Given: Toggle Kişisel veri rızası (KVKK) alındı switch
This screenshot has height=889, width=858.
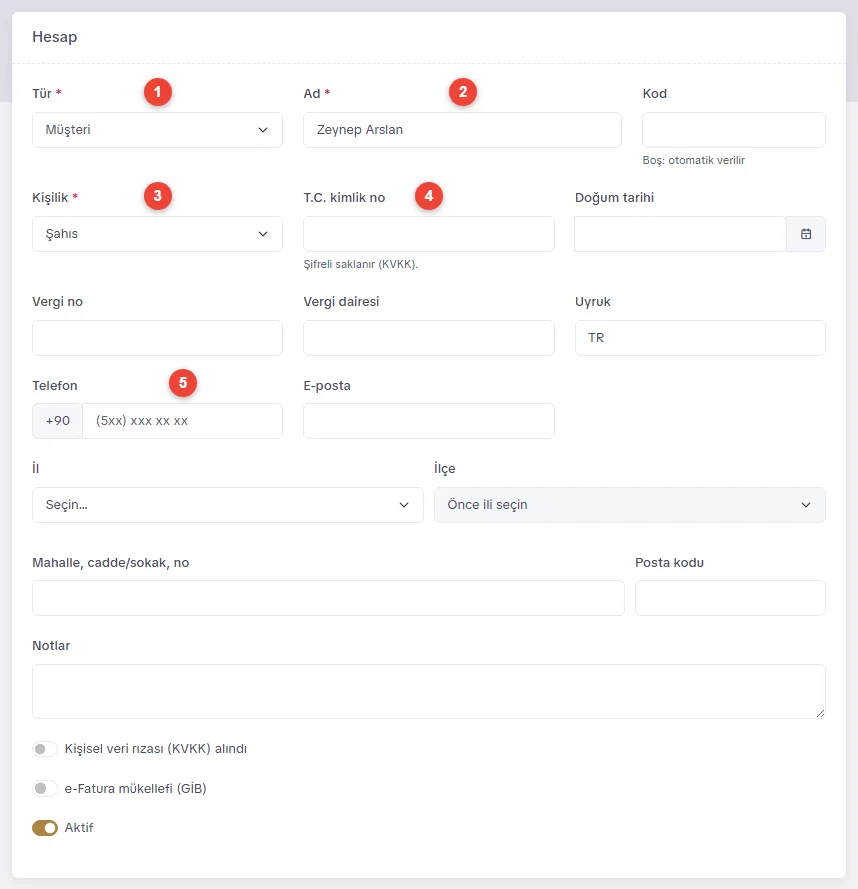Looking at the screenshot, I should coord(45,749).
